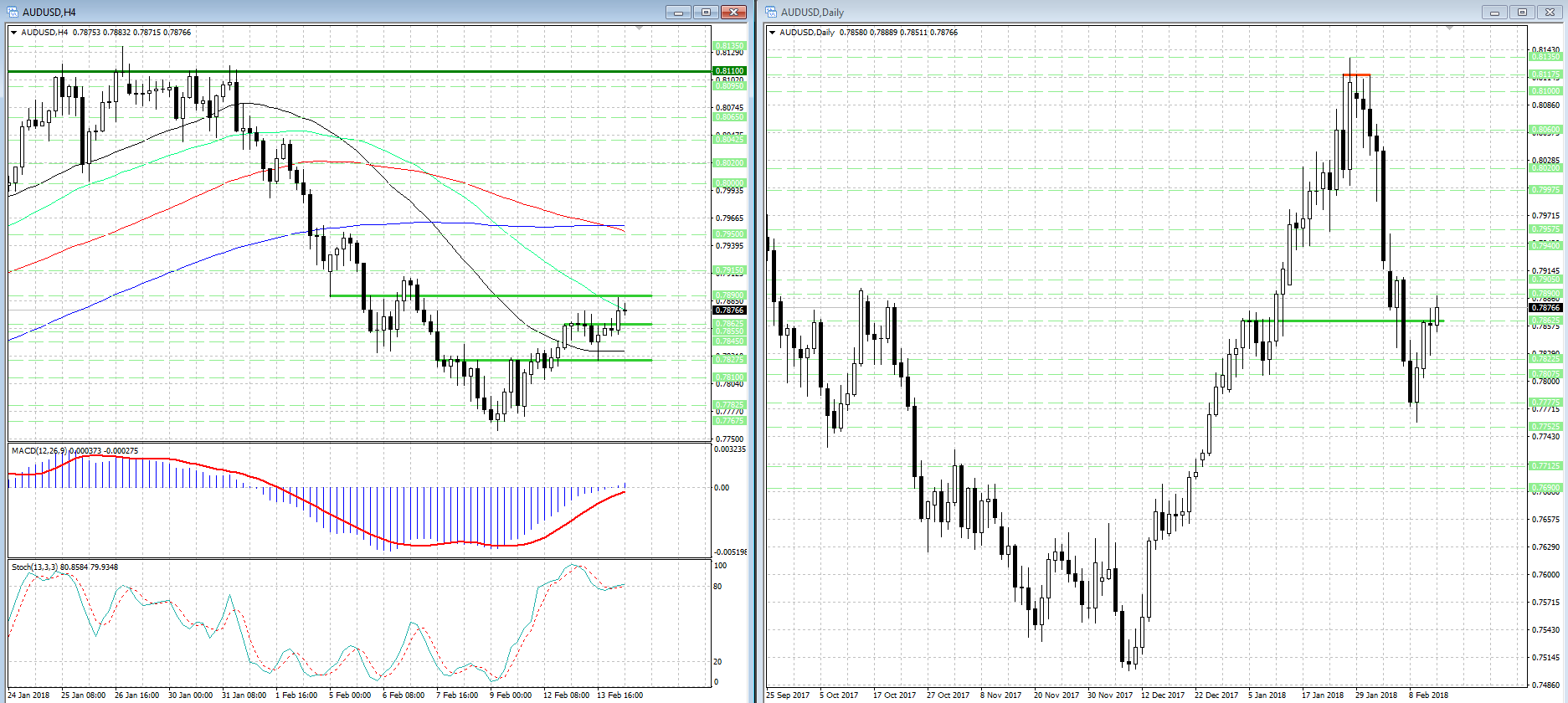Click the 25 Sep 2017 date label

click(788, 695)
